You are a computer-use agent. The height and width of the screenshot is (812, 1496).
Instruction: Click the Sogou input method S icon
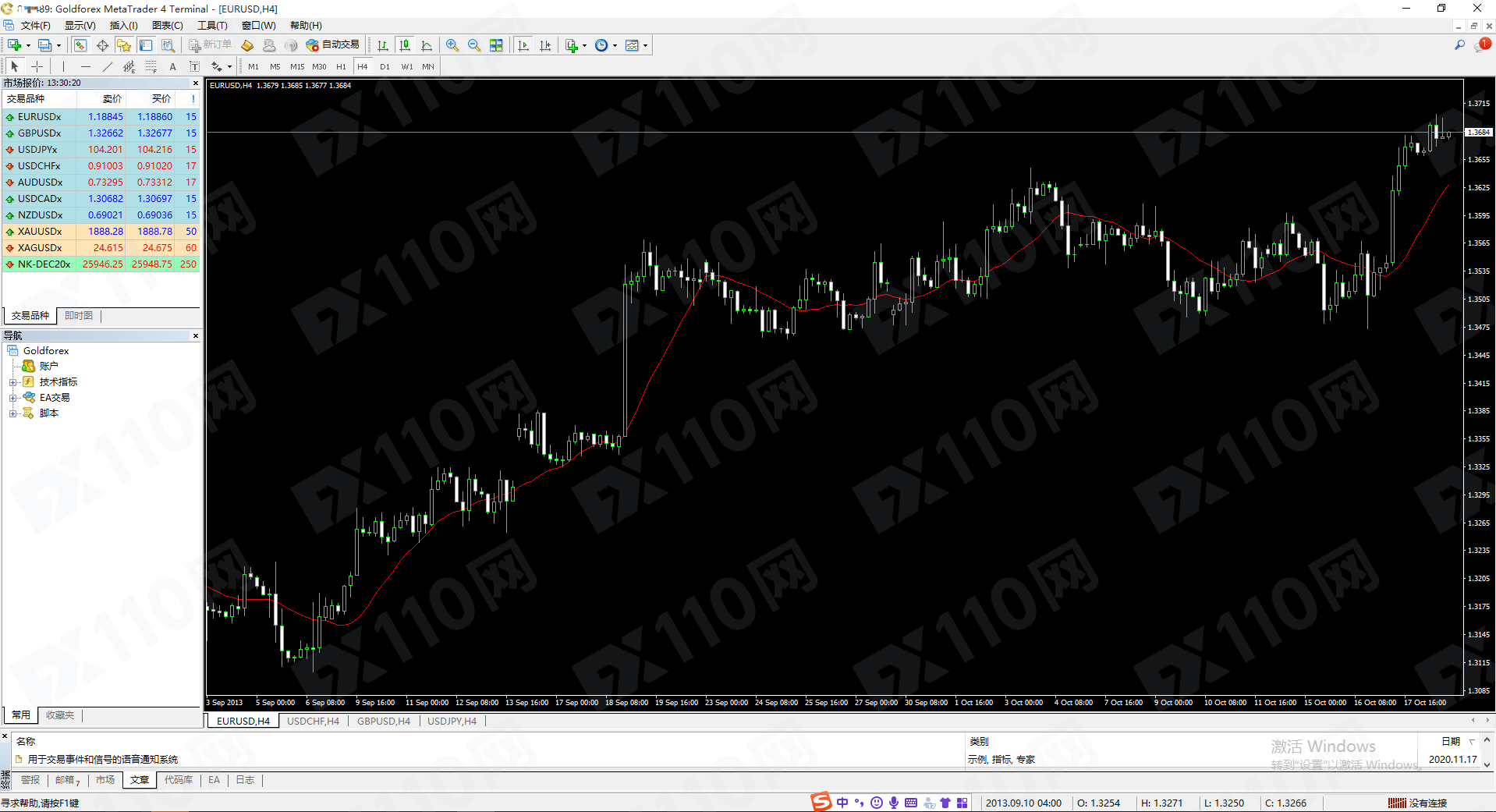coord(821,802)
